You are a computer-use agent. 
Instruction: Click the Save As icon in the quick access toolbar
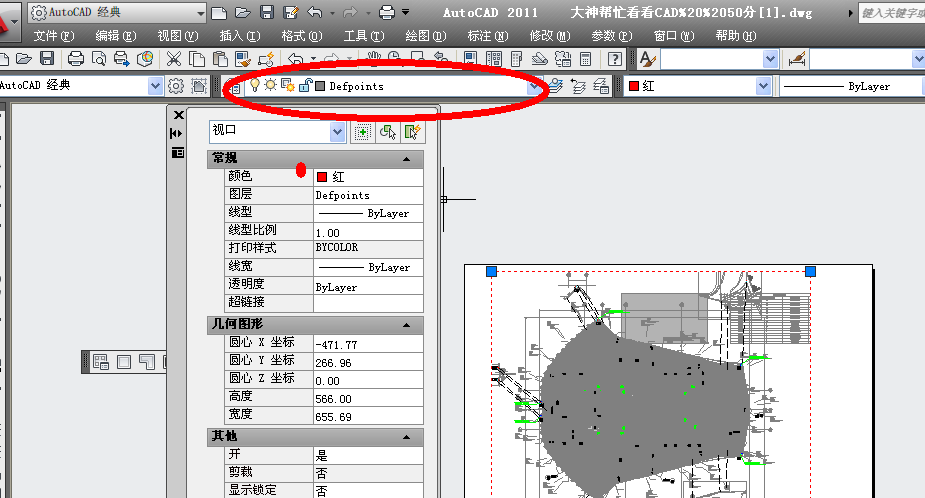pos(290,12)
